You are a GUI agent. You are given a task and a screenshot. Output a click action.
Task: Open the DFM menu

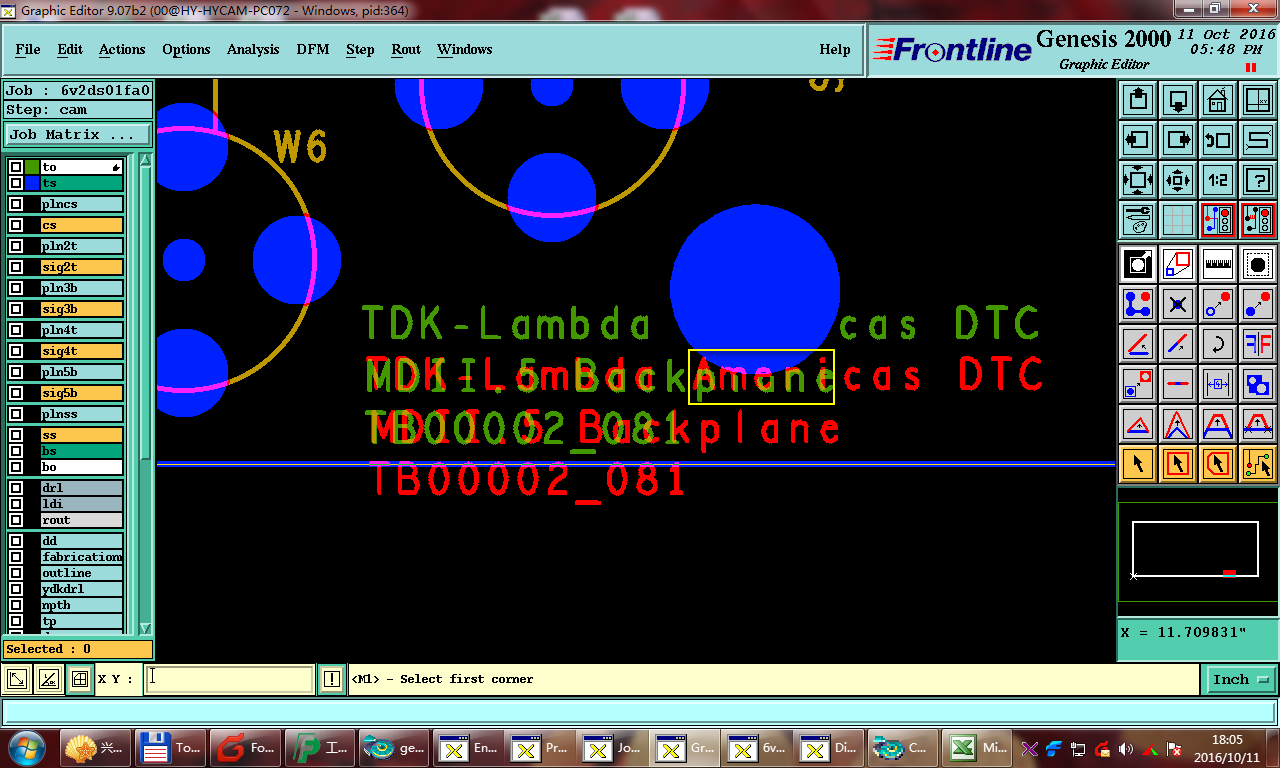click(x=313, y=49)
